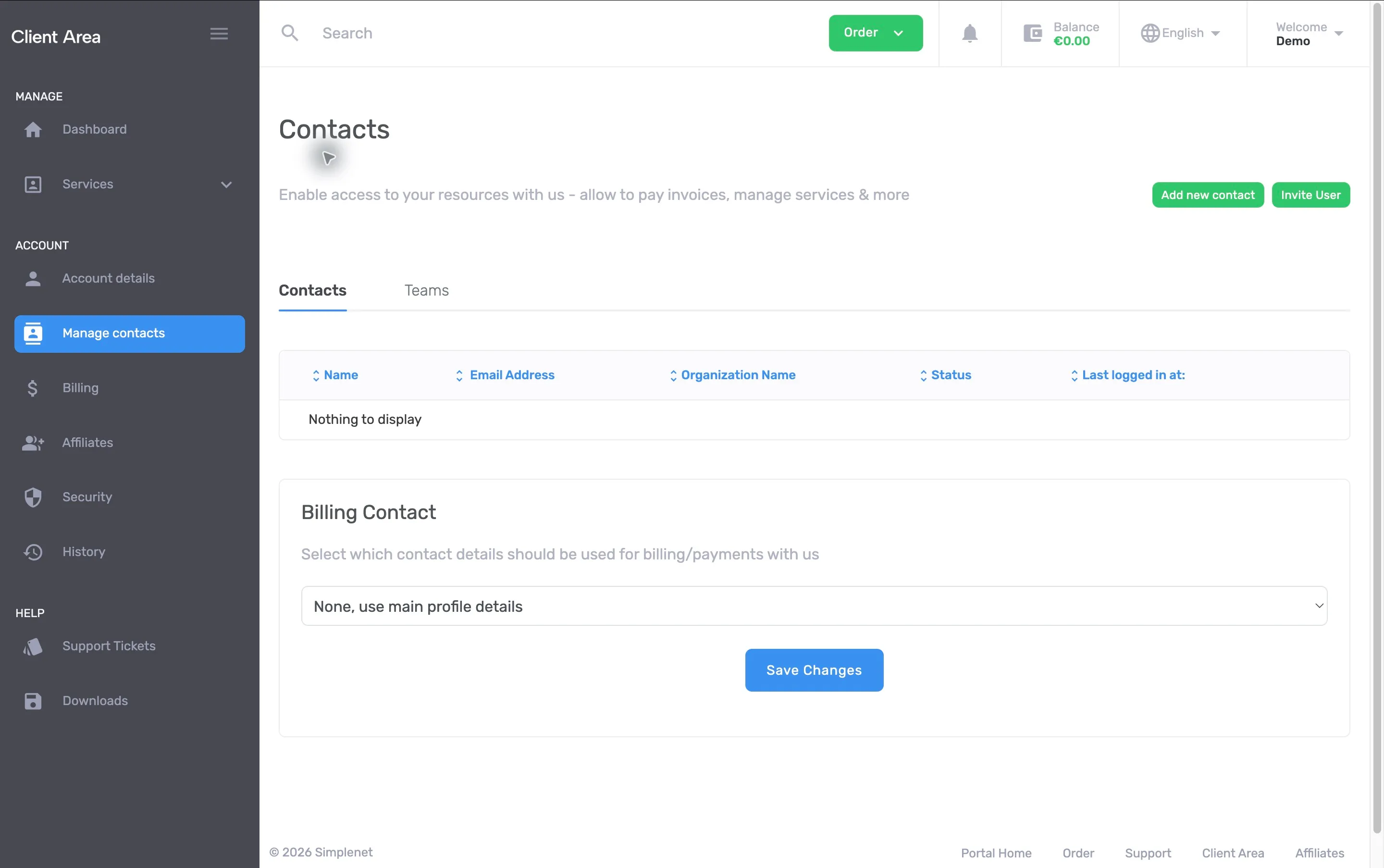Click the Downloads disk icon

[33, 701]
